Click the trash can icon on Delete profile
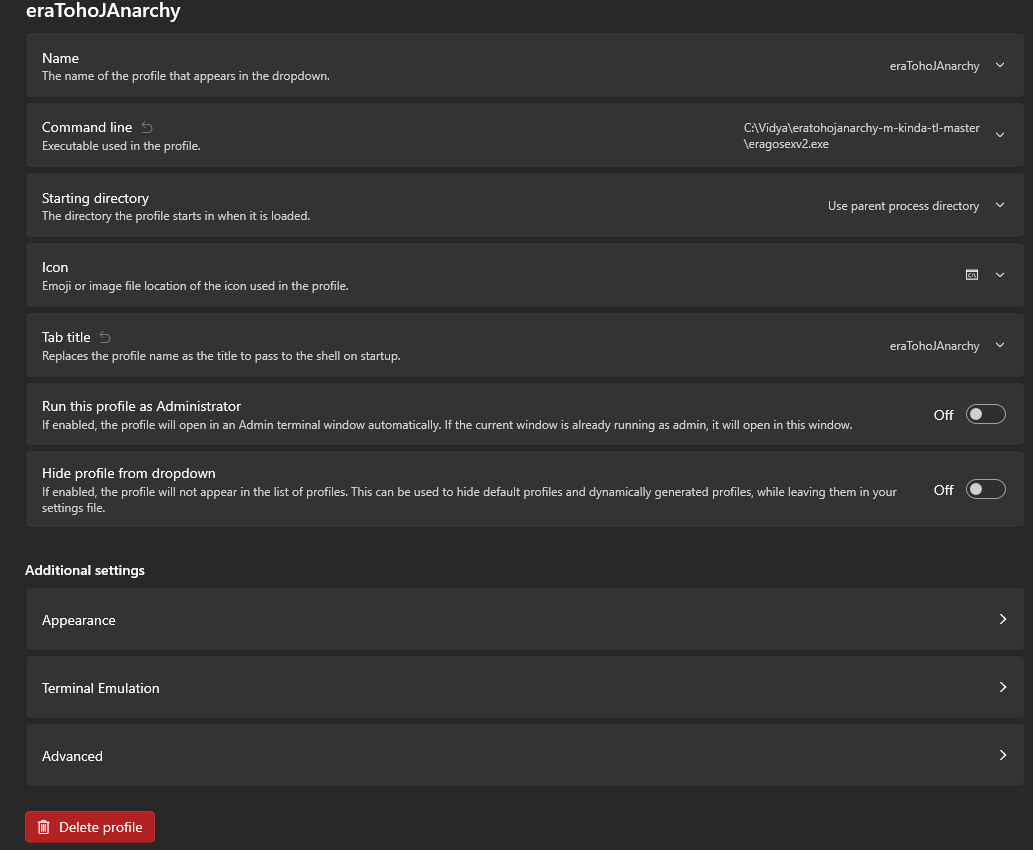1033x850 pixels. 43,827
